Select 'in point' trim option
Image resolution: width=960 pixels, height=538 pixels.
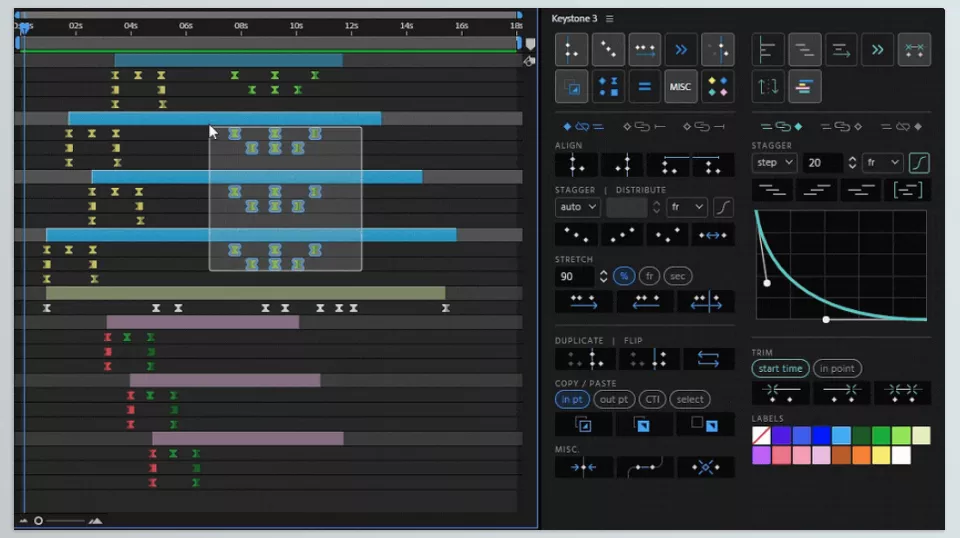pyautogui.click(x=837, y=368)
